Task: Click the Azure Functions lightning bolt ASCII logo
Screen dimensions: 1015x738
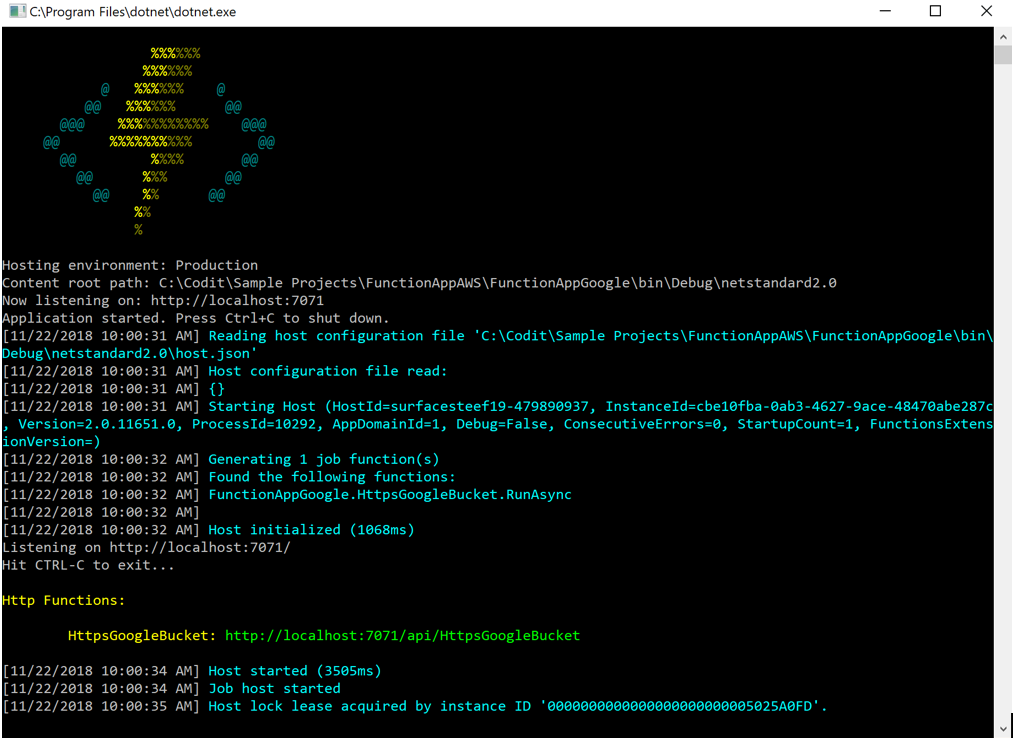Action: (x=158, y=140)
